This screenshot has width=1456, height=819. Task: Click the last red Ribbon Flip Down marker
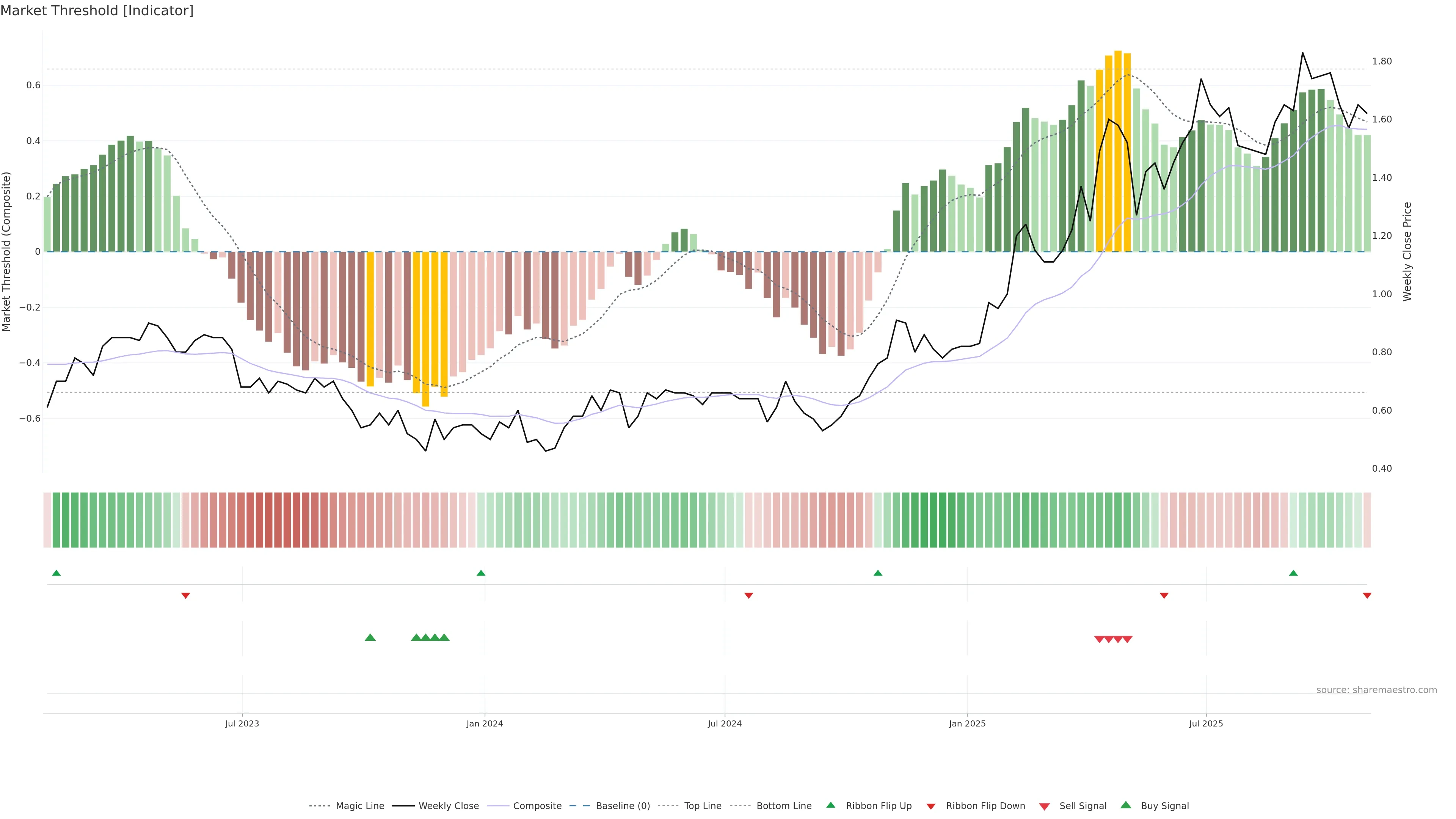click(x=1367, y=595)
